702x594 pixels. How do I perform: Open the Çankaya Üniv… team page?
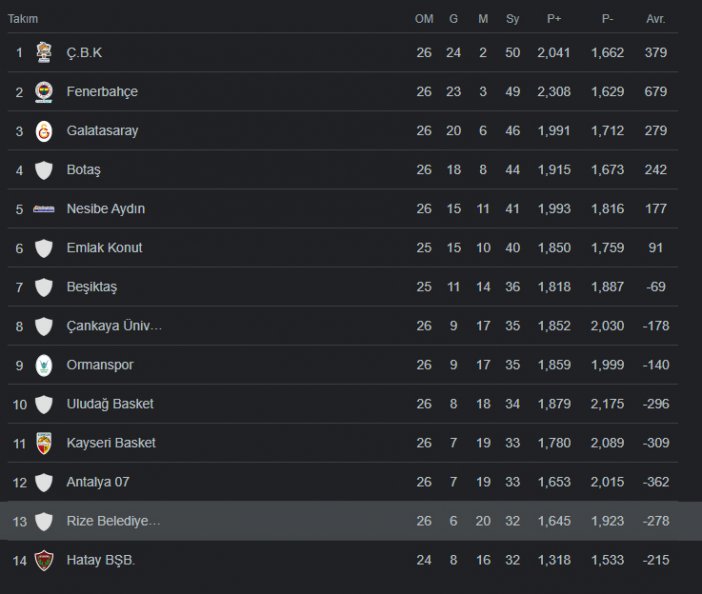coord(114,326)
